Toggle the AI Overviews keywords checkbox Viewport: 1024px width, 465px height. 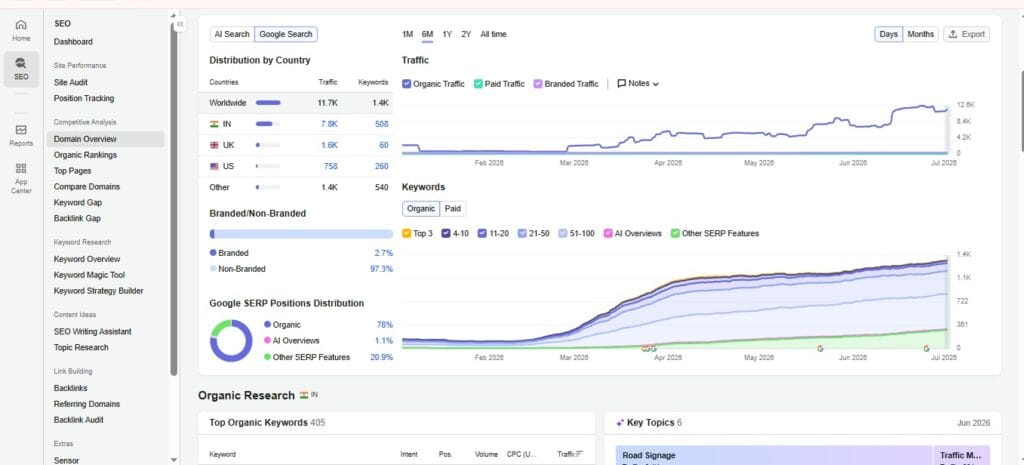608,233
